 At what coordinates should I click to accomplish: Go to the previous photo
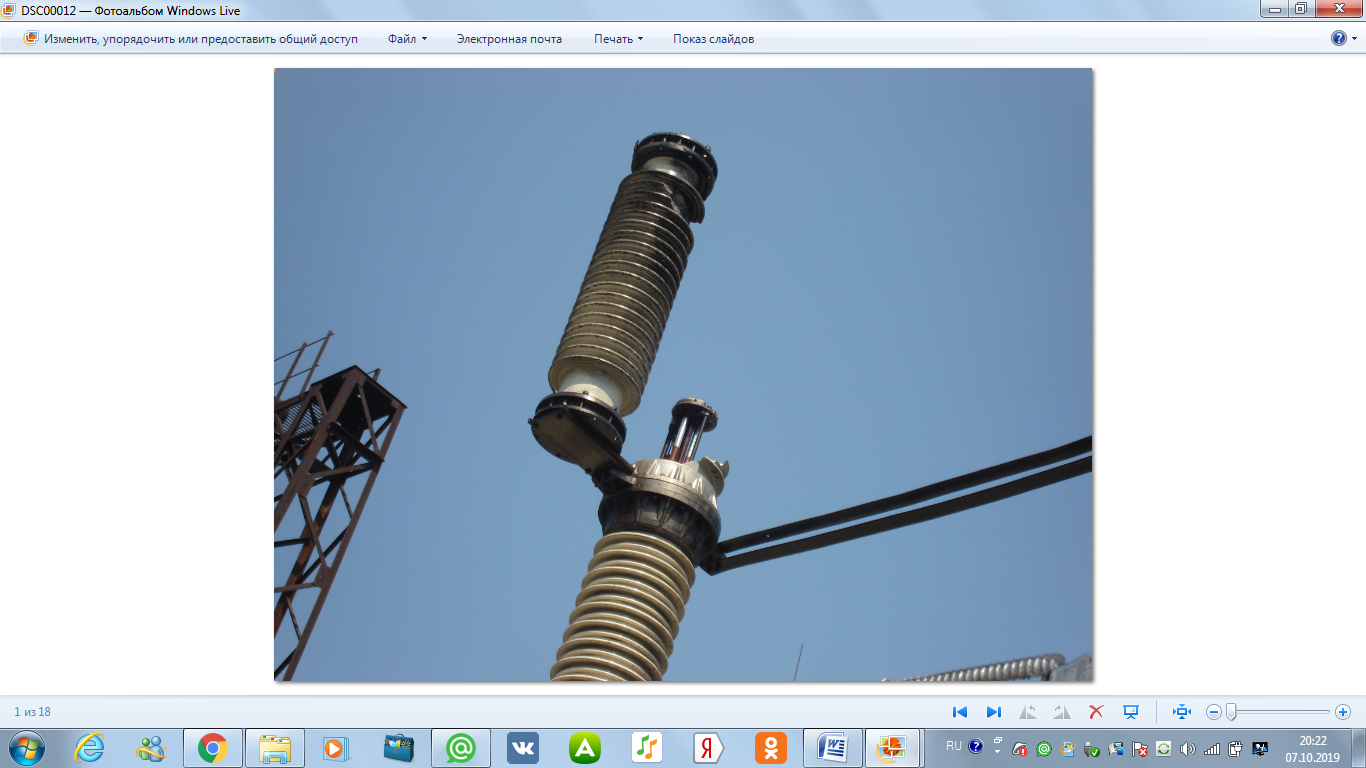[960, 712]
